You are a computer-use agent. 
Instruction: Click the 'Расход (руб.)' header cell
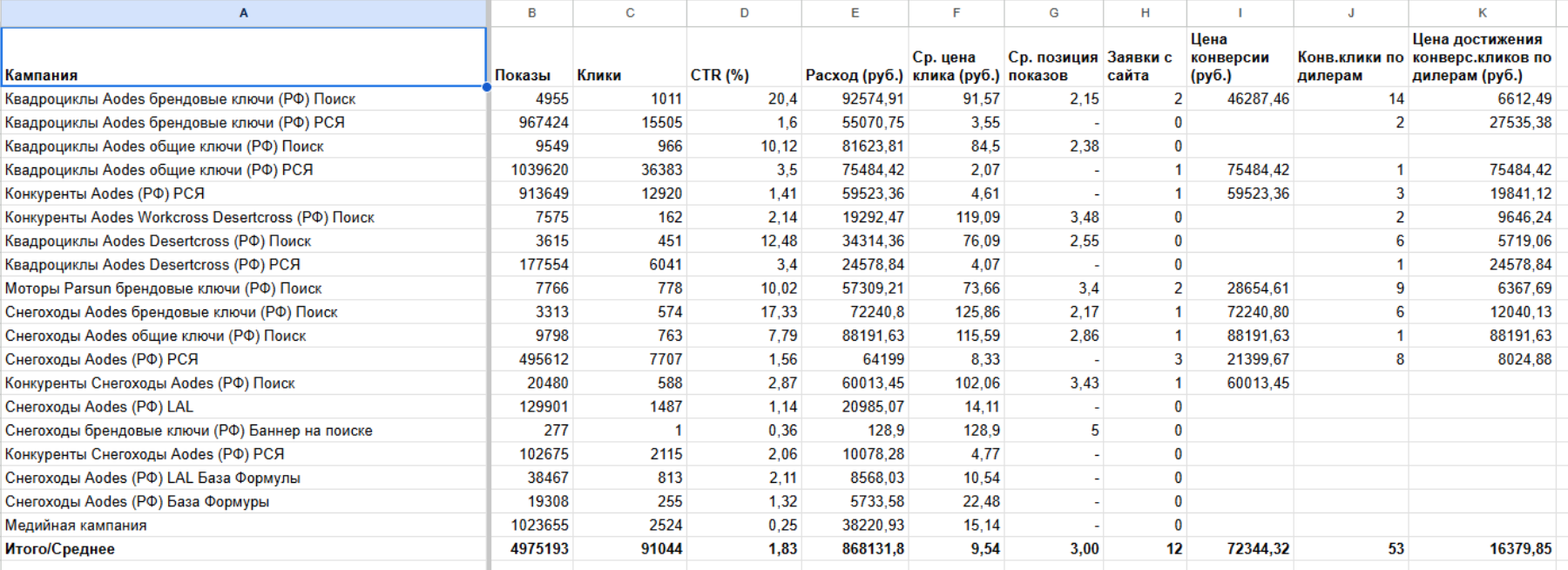855,57
